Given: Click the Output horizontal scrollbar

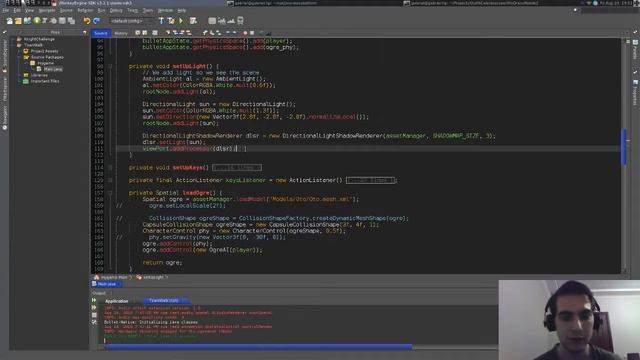Looking at the screenshot, I should (x=258, y=347).
